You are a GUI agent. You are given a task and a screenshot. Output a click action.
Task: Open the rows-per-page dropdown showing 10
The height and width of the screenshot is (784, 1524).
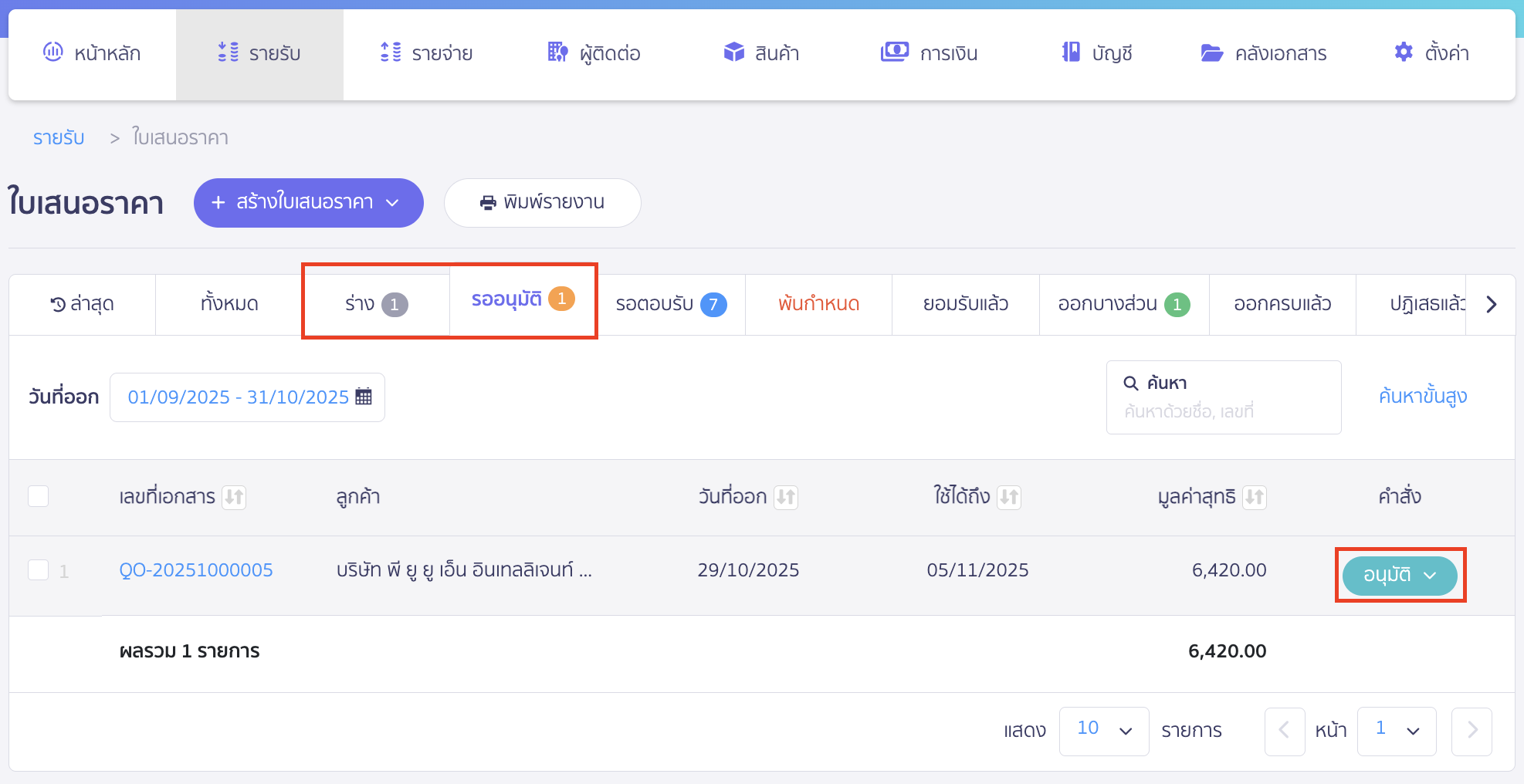click(1103, 731)
